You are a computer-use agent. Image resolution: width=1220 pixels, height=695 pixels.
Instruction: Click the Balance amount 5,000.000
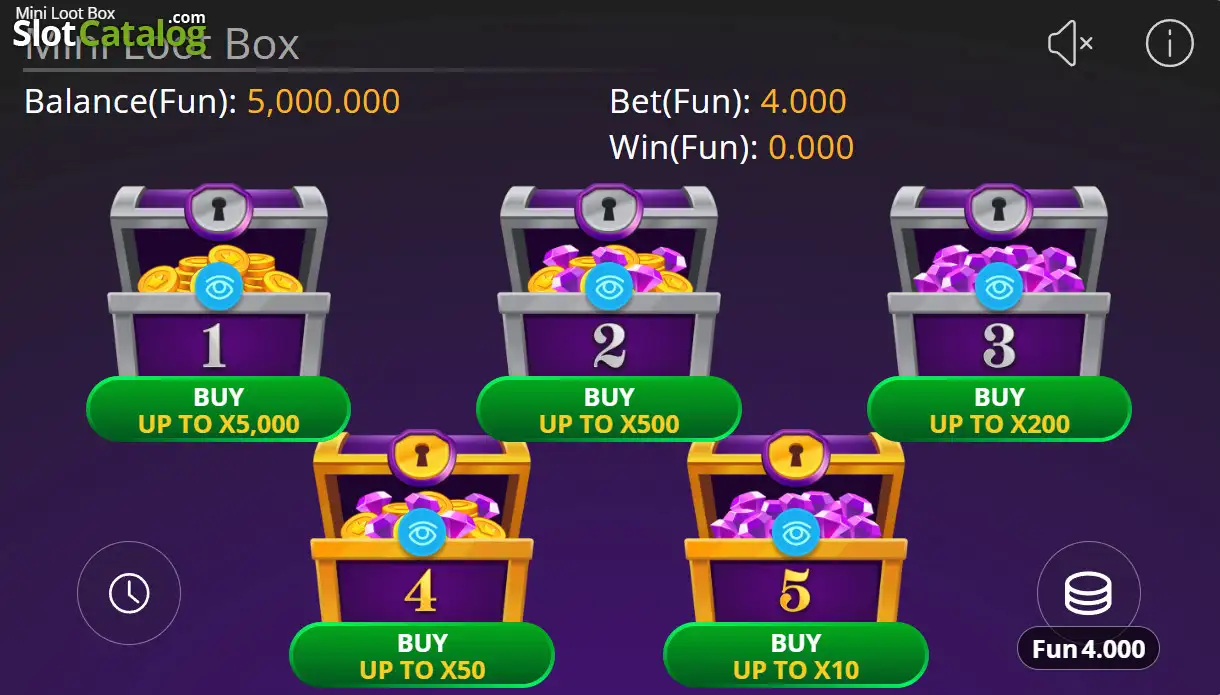click(x=323, y=101)
